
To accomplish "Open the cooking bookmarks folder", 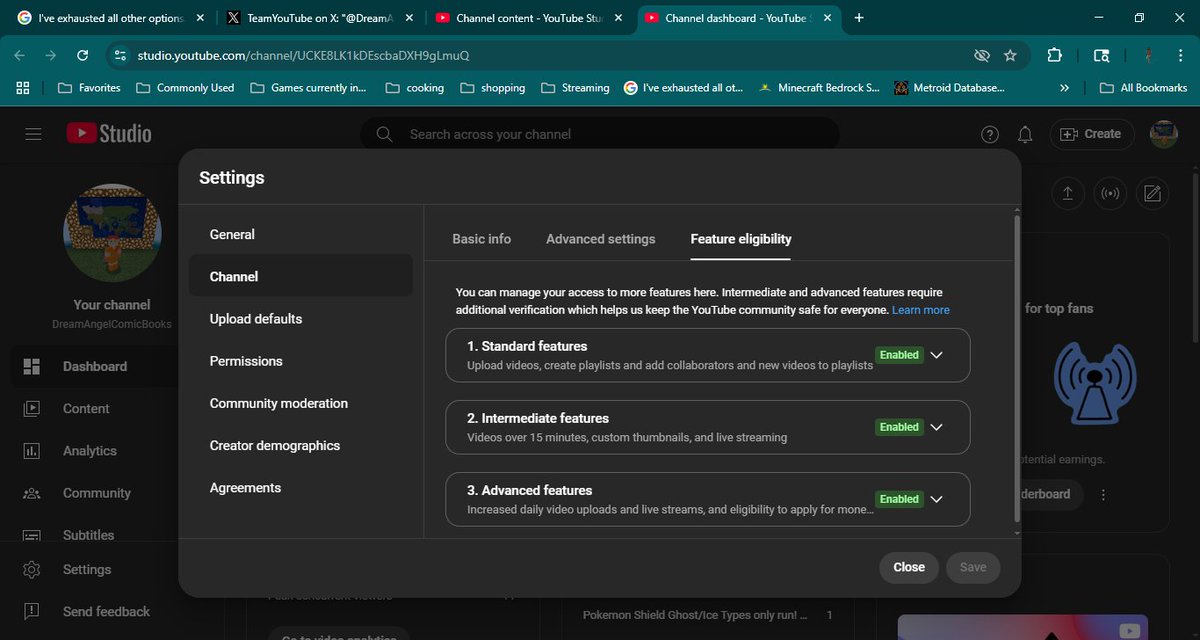I will point(414,88).
